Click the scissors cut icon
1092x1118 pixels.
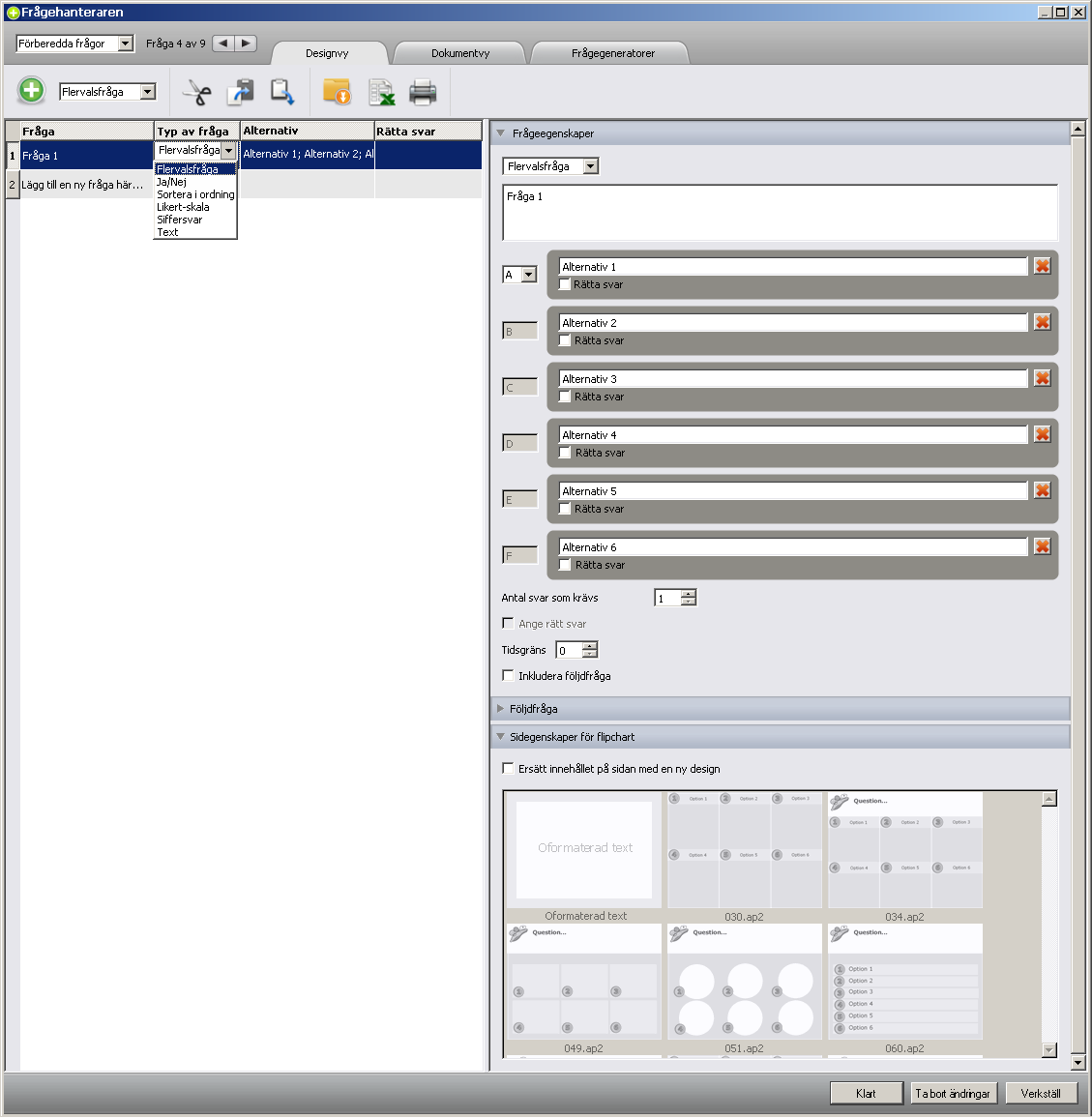coord(197,92)
